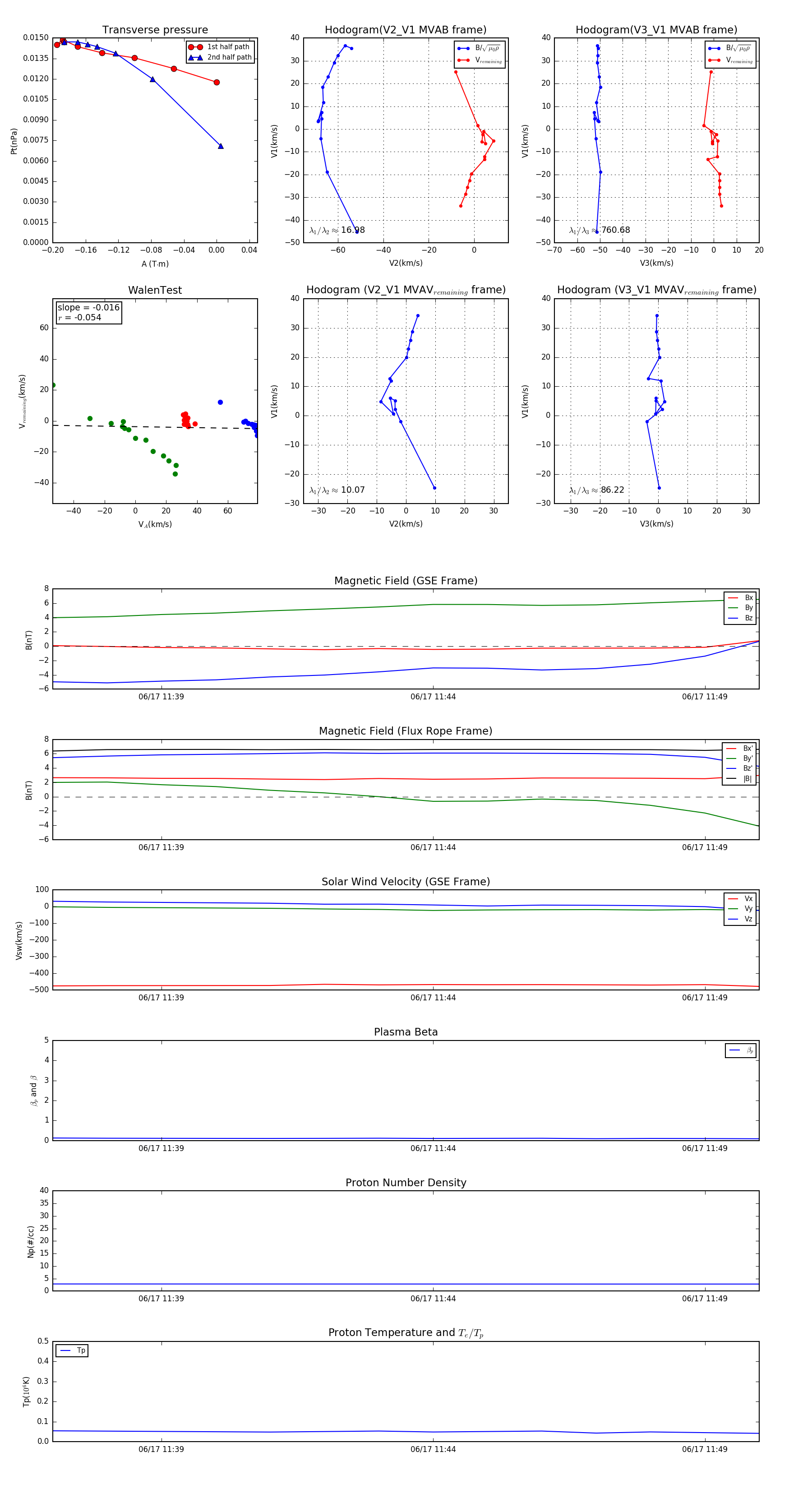
Task: Click the 'Bz' legend entry in GSE field plot
Action: pos(740,618)
